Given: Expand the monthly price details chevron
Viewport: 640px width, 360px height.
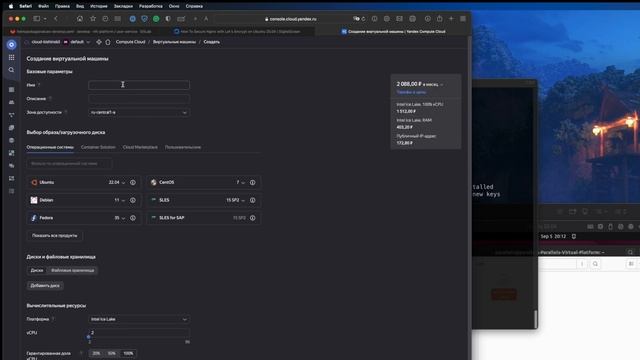Looking at the screenshot, I should [442, 84].
